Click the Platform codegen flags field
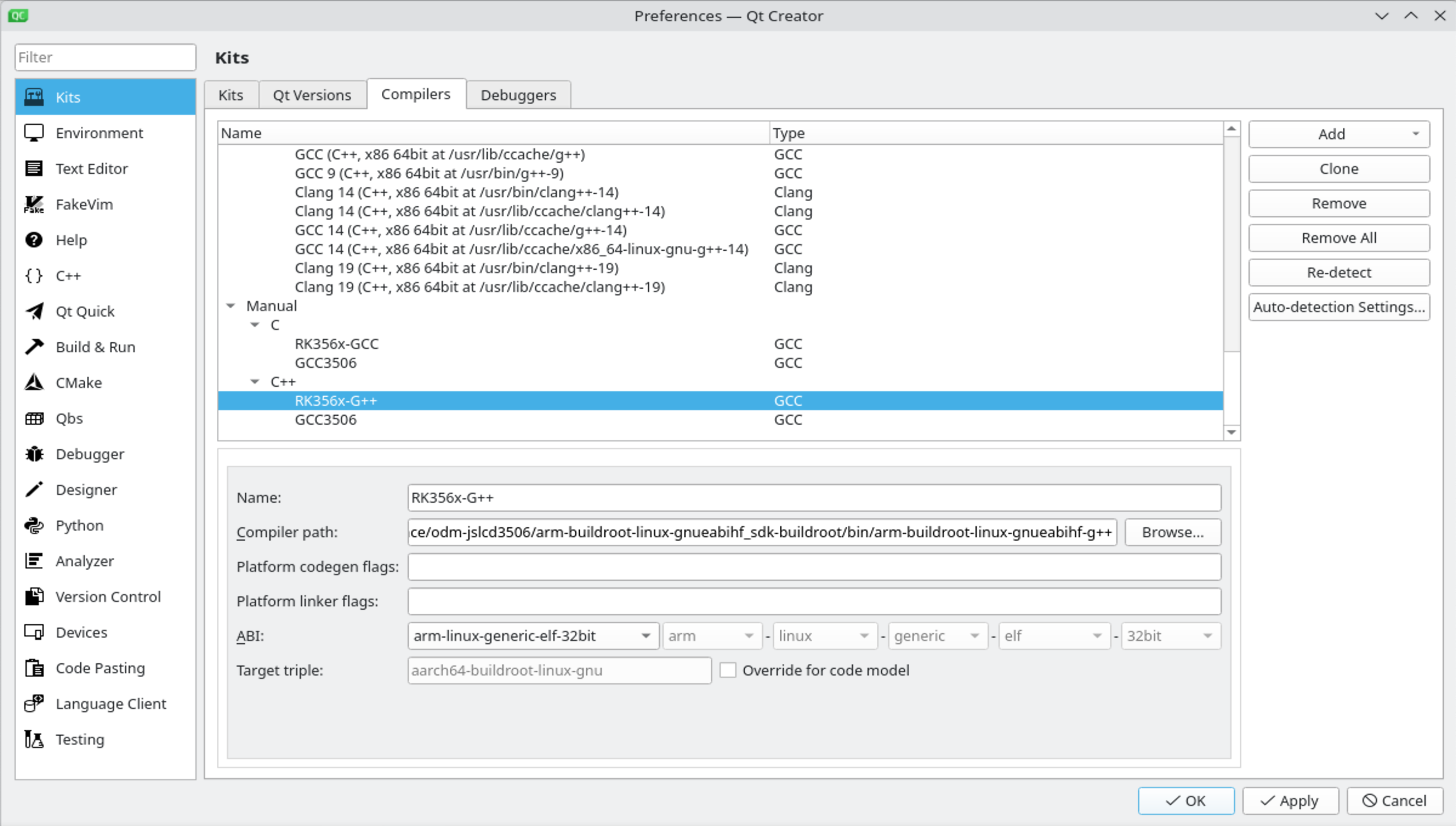Image resolution: width=1456 pixels, height=826 pixels. point(814,567)
